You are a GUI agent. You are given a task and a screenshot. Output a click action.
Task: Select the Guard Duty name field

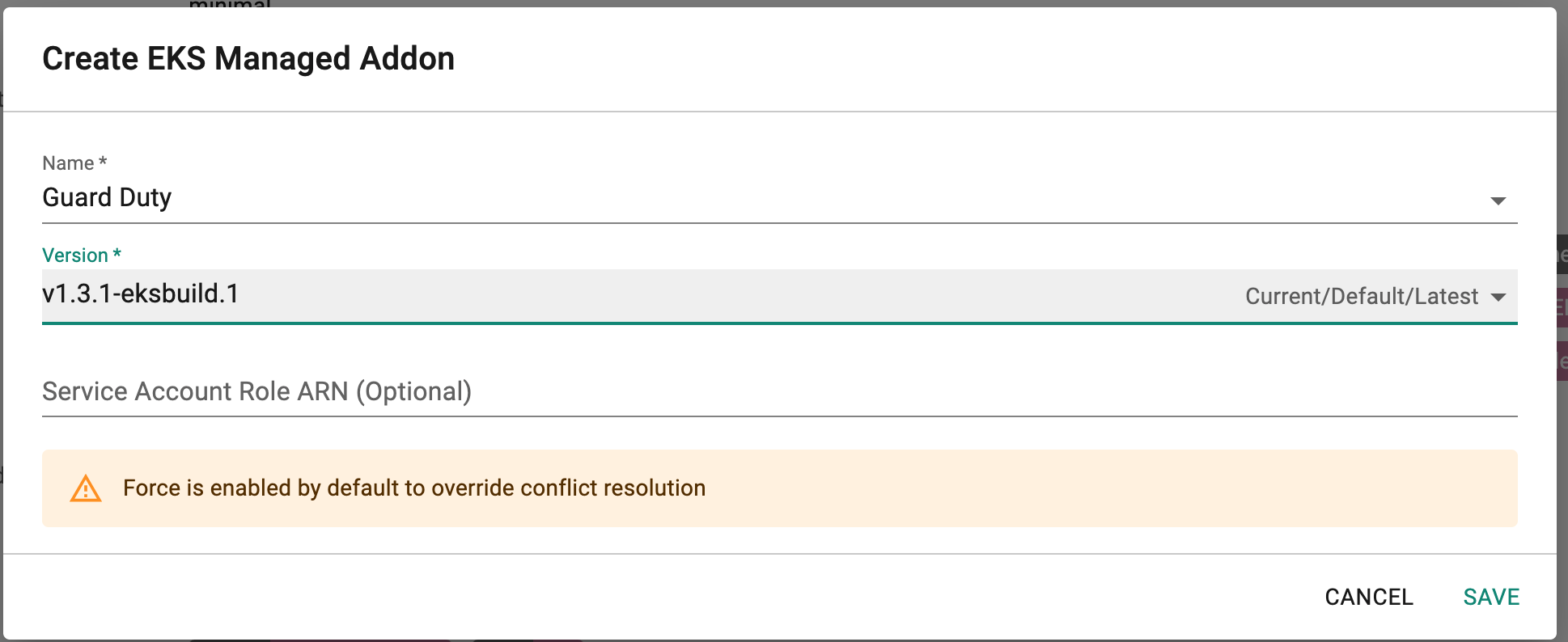(x=779, y=198)
